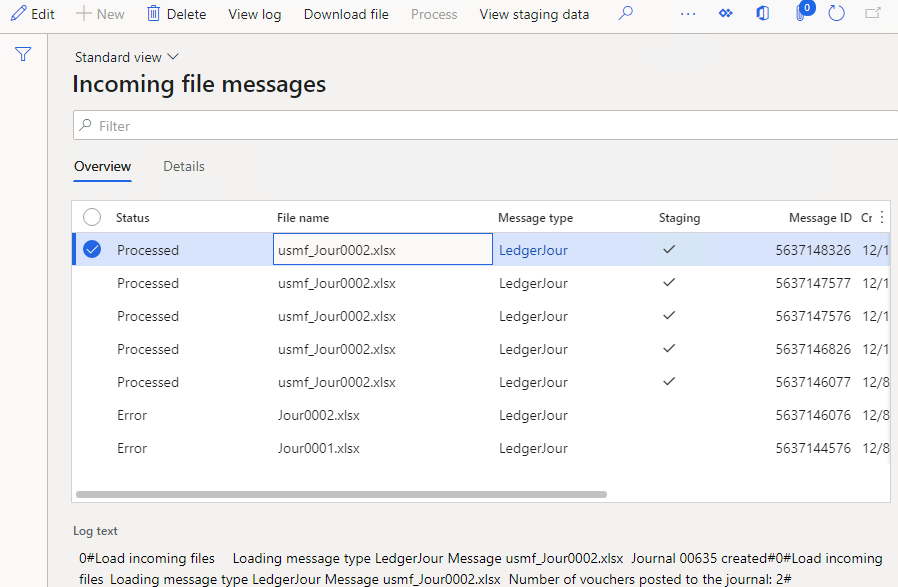
Task: Uncheck the selected row 5637148326 checkmark
Action: point(92,249)
